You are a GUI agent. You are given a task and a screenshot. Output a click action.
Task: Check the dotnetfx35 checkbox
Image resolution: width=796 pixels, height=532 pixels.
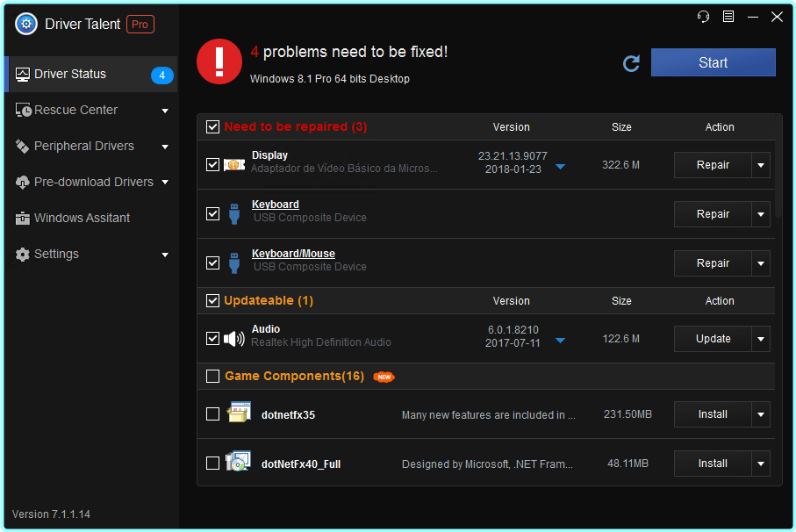click(x=213, y=414)
